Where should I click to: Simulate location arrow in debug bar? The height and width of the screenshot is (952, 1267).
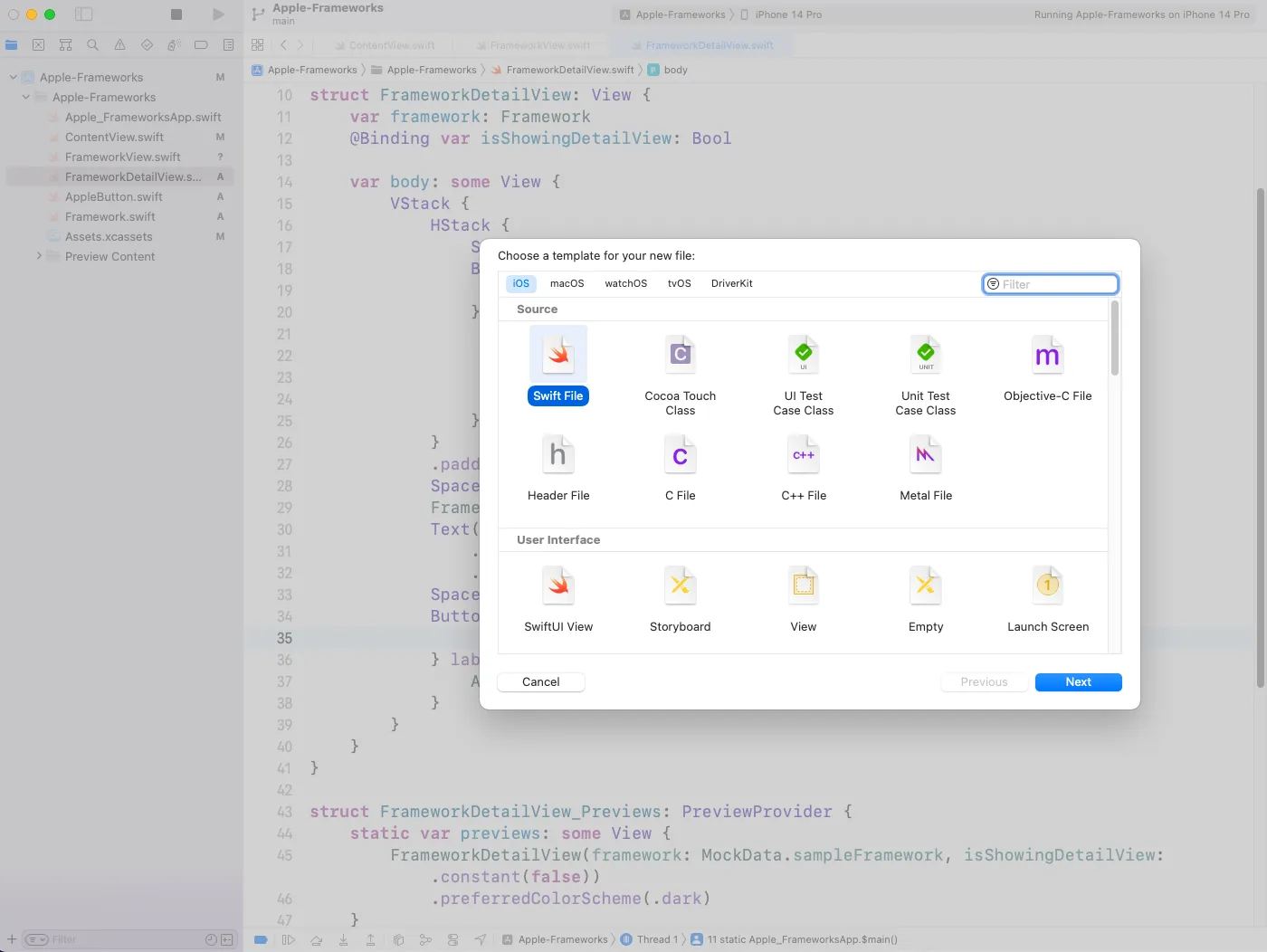[x=481, y=939]
